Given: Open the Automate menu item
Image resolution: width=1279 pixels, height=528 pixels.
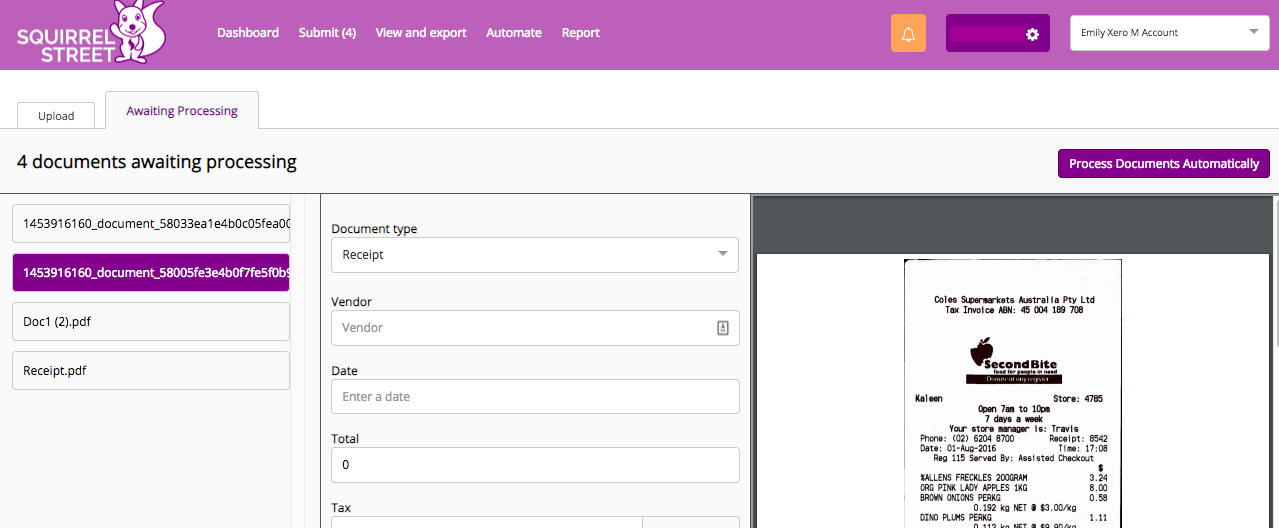Looking at the screenshot, I should (x=514, y=33).
